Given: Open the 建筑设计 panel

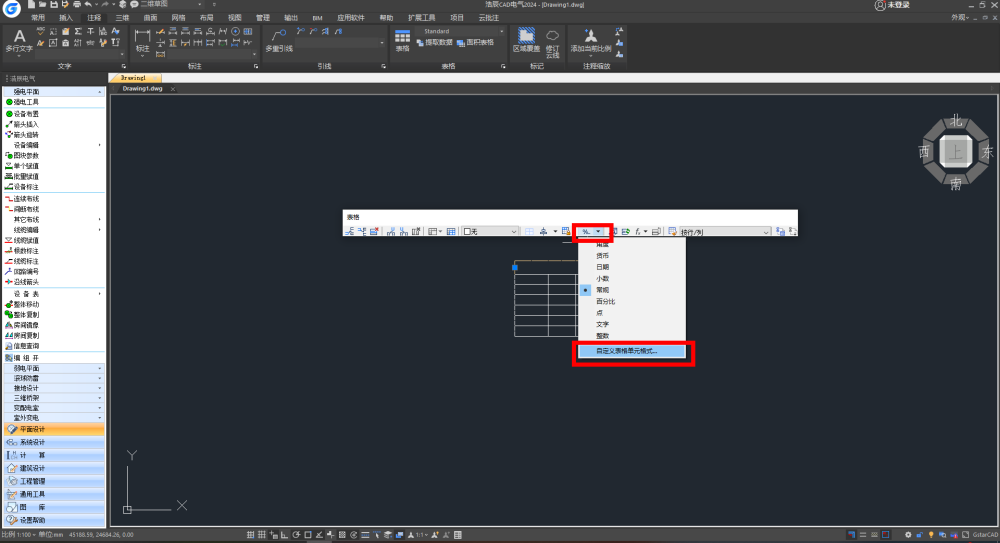Looking at the screenshot, I should pyautogui.click(x=54, y=468).
